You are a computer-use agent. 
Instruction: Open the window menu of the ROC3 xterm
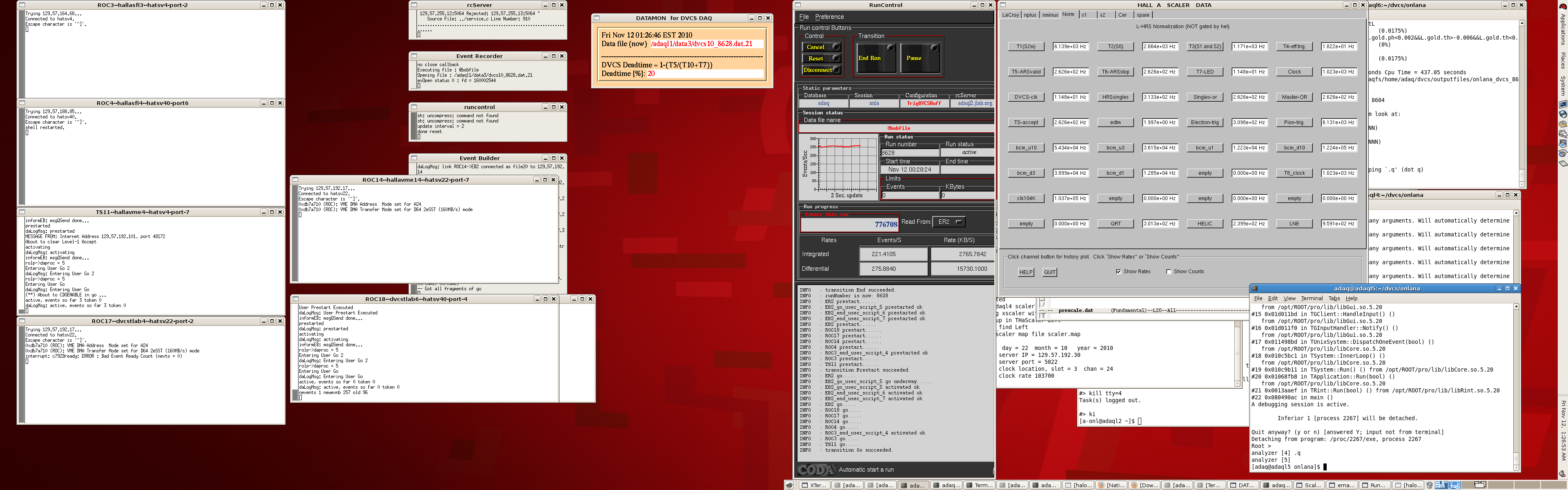[22, 5]
